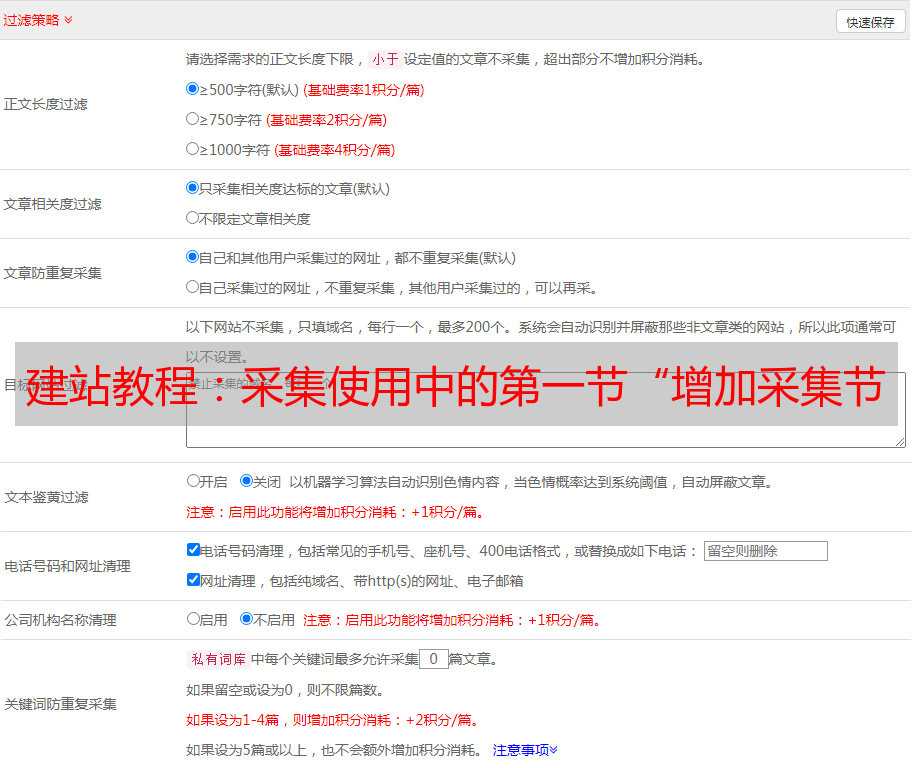Set 文本鉴黄过滤 to 关闭
Image resolution: width=912 pixels, height=768 pixels.
(x=247, y=481)
